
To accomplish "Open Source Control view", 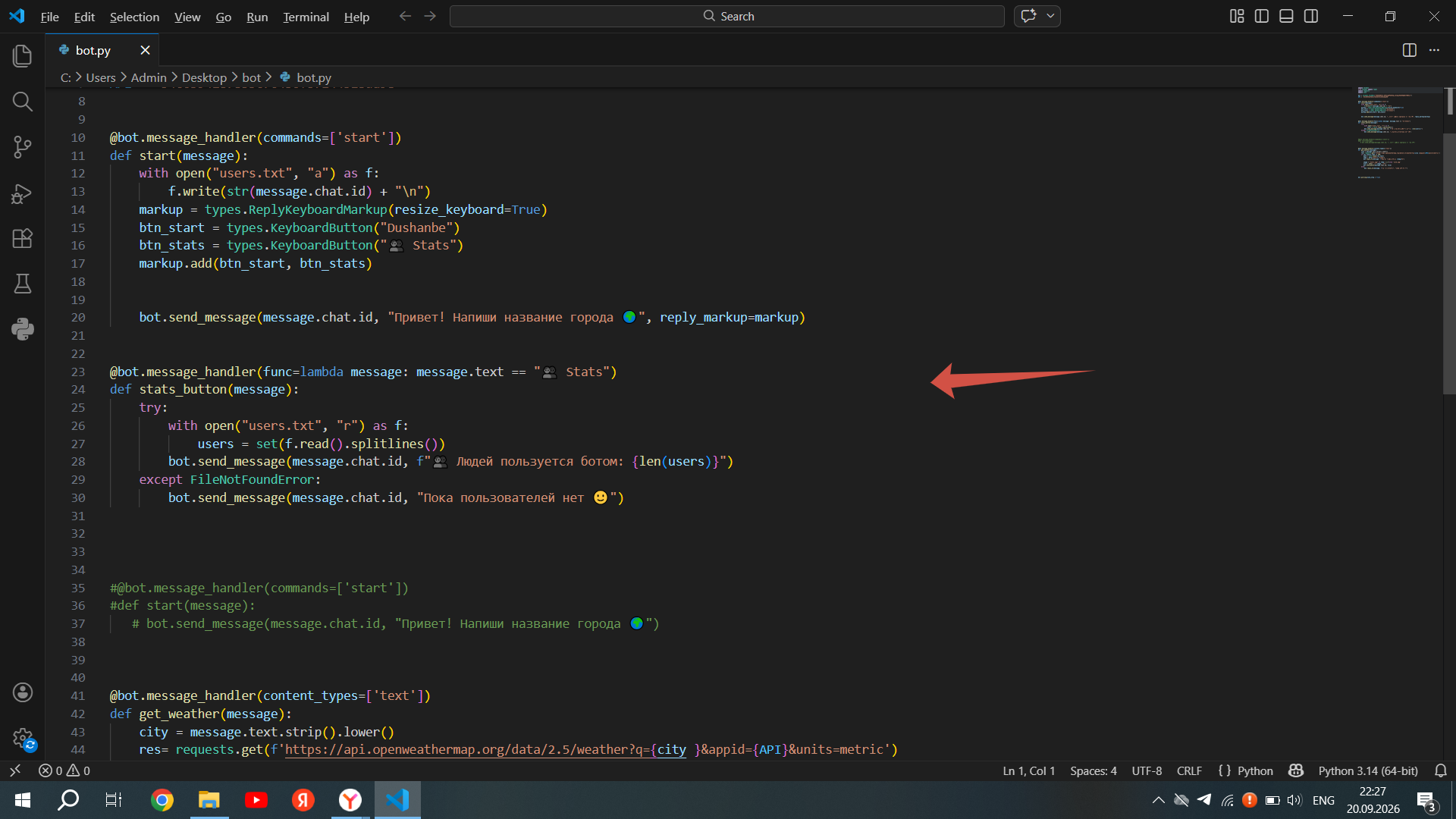I will [23, 147].
